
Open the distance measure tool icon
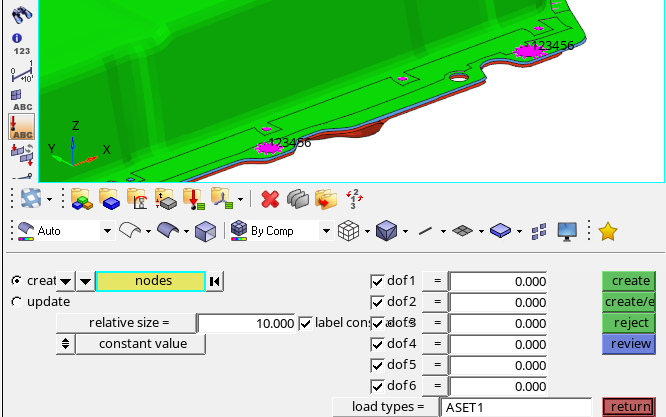(22, 71)
